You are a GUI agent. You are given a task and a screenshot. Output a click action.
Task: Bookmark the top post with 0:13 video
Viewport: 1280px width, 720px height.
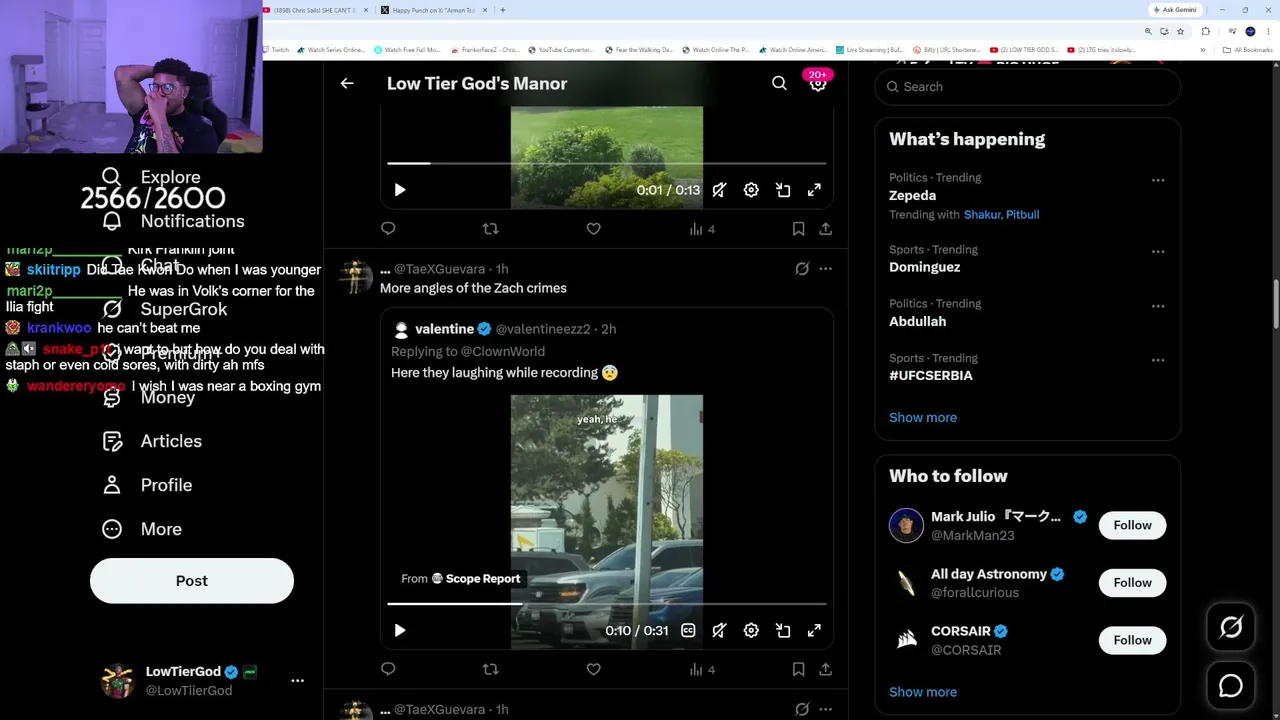coord(798,229)
